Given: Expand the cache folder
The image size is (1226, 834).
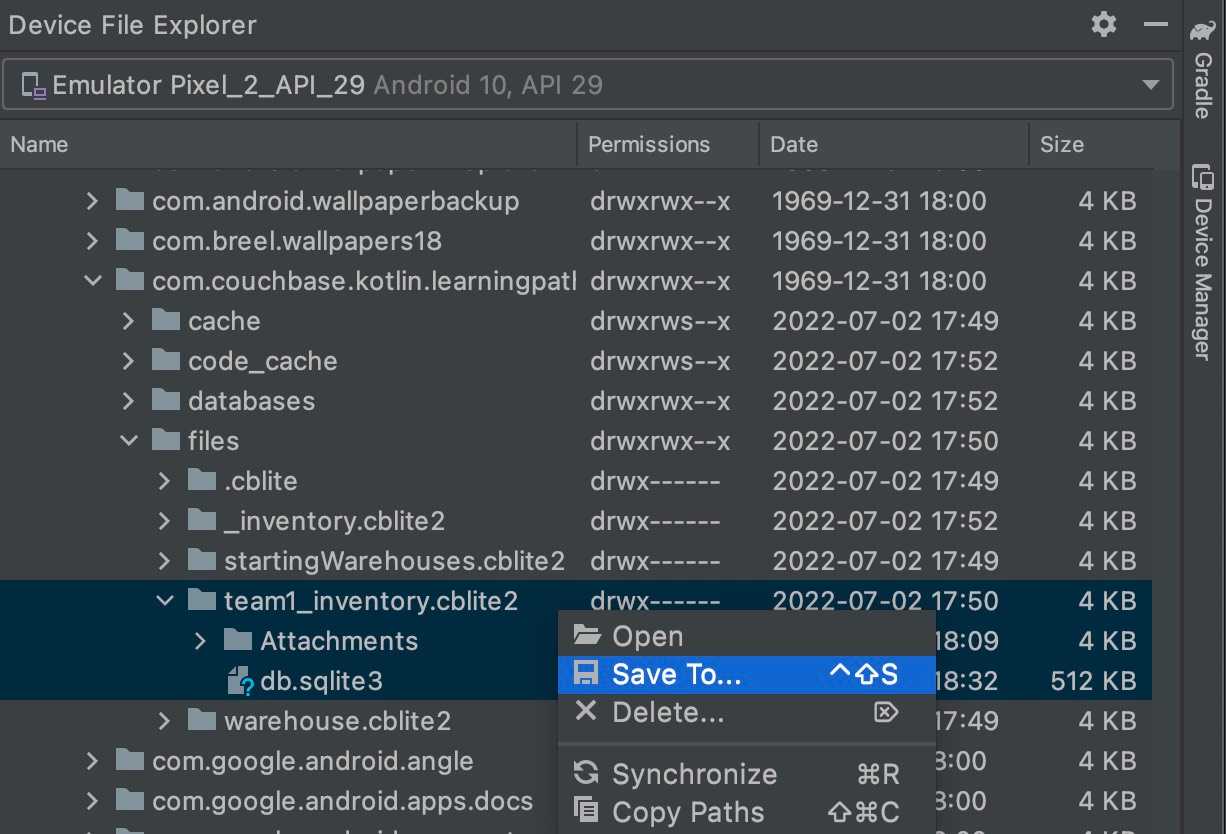Looking at the screenshot, I should coord(128,321).
